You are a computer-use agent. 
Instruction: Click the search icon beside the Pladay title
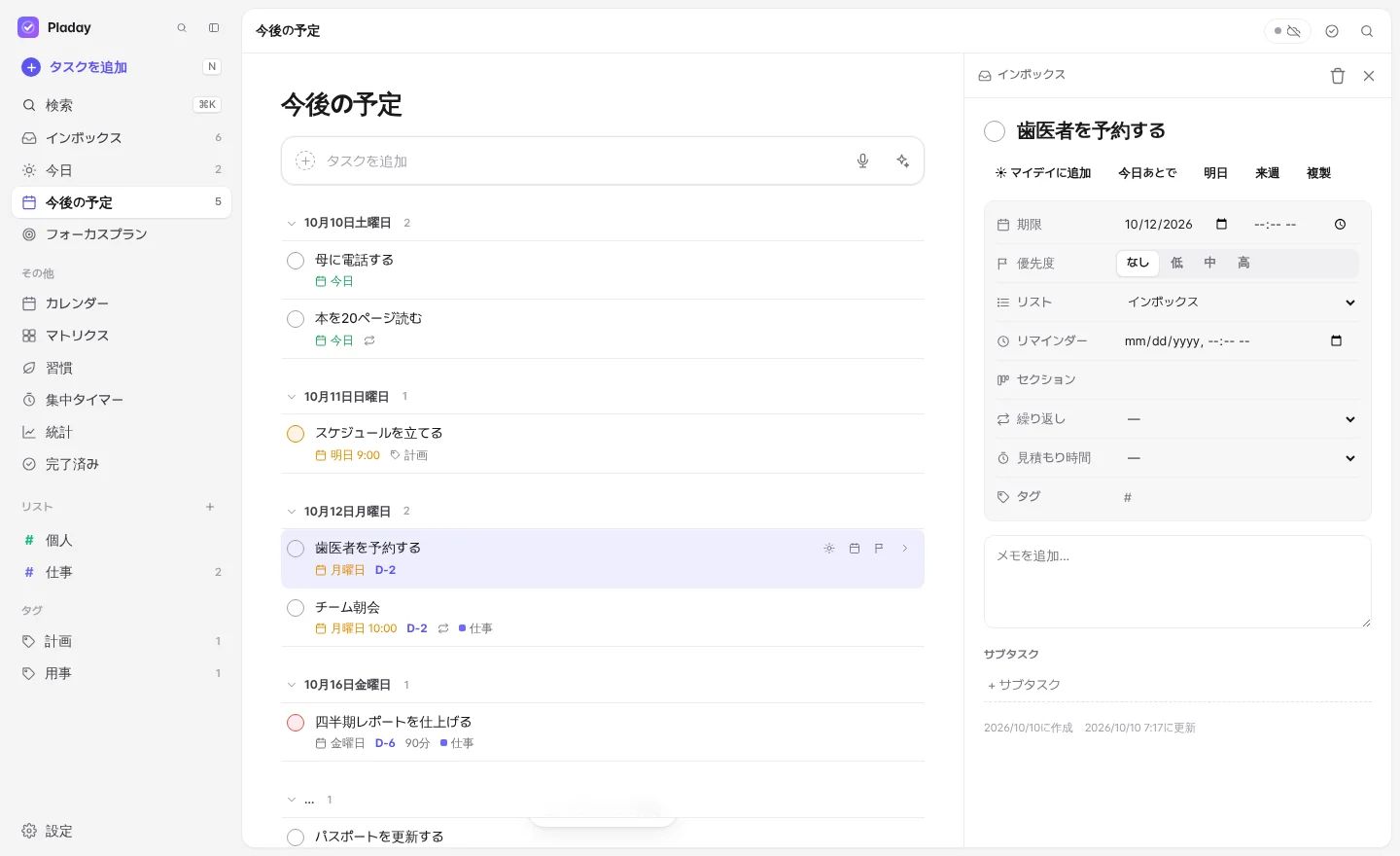(182, 28)
